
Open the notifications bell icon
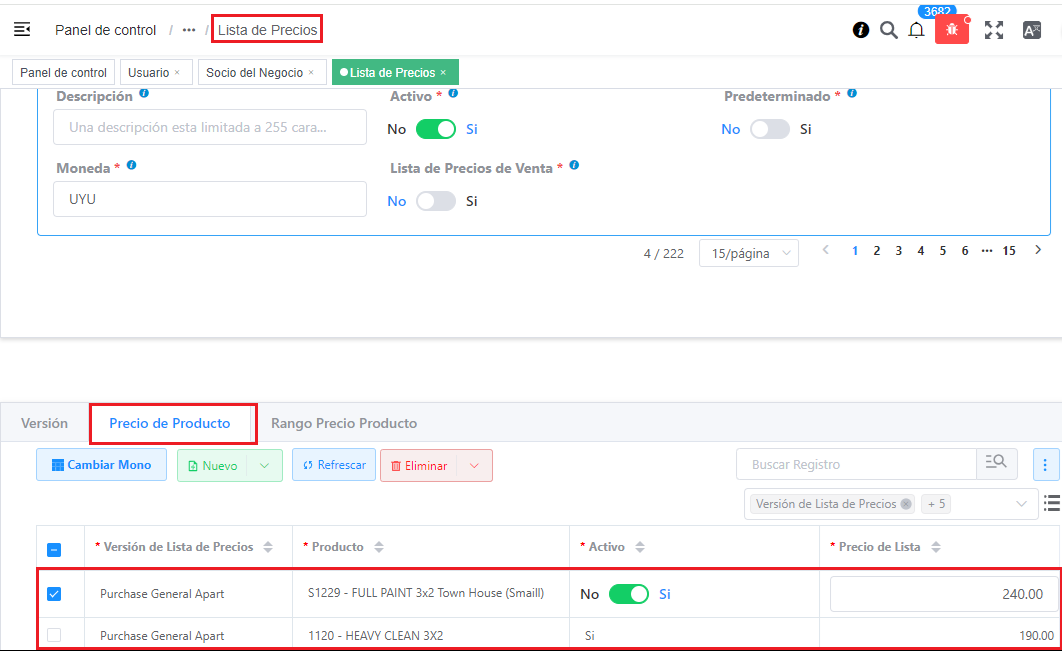point(916,30)
